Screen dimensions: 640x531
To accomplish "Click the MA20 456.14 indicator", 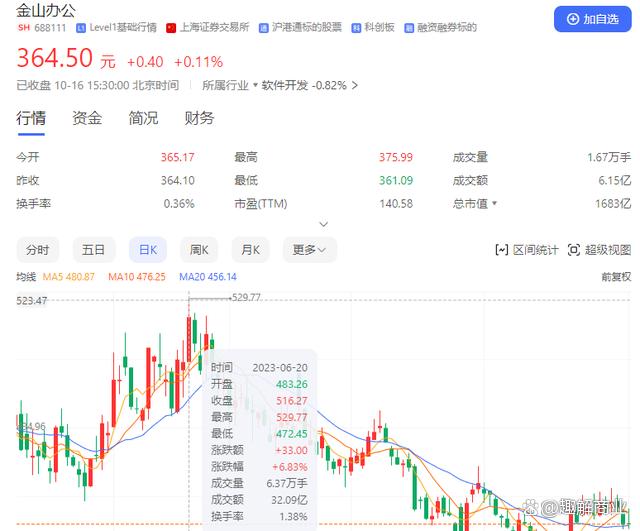I will 208,277.
